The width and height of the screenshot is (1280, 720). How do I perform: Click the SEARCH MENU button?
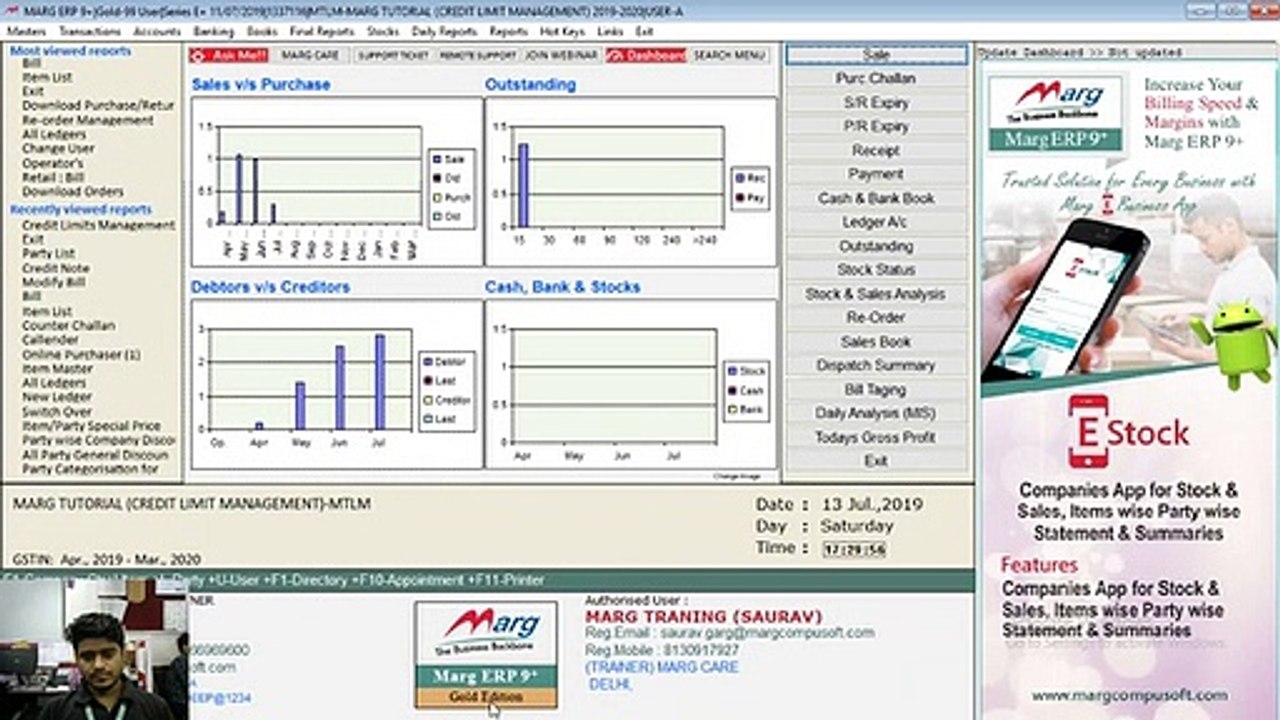pyautogui.click(x=729, y=55)
